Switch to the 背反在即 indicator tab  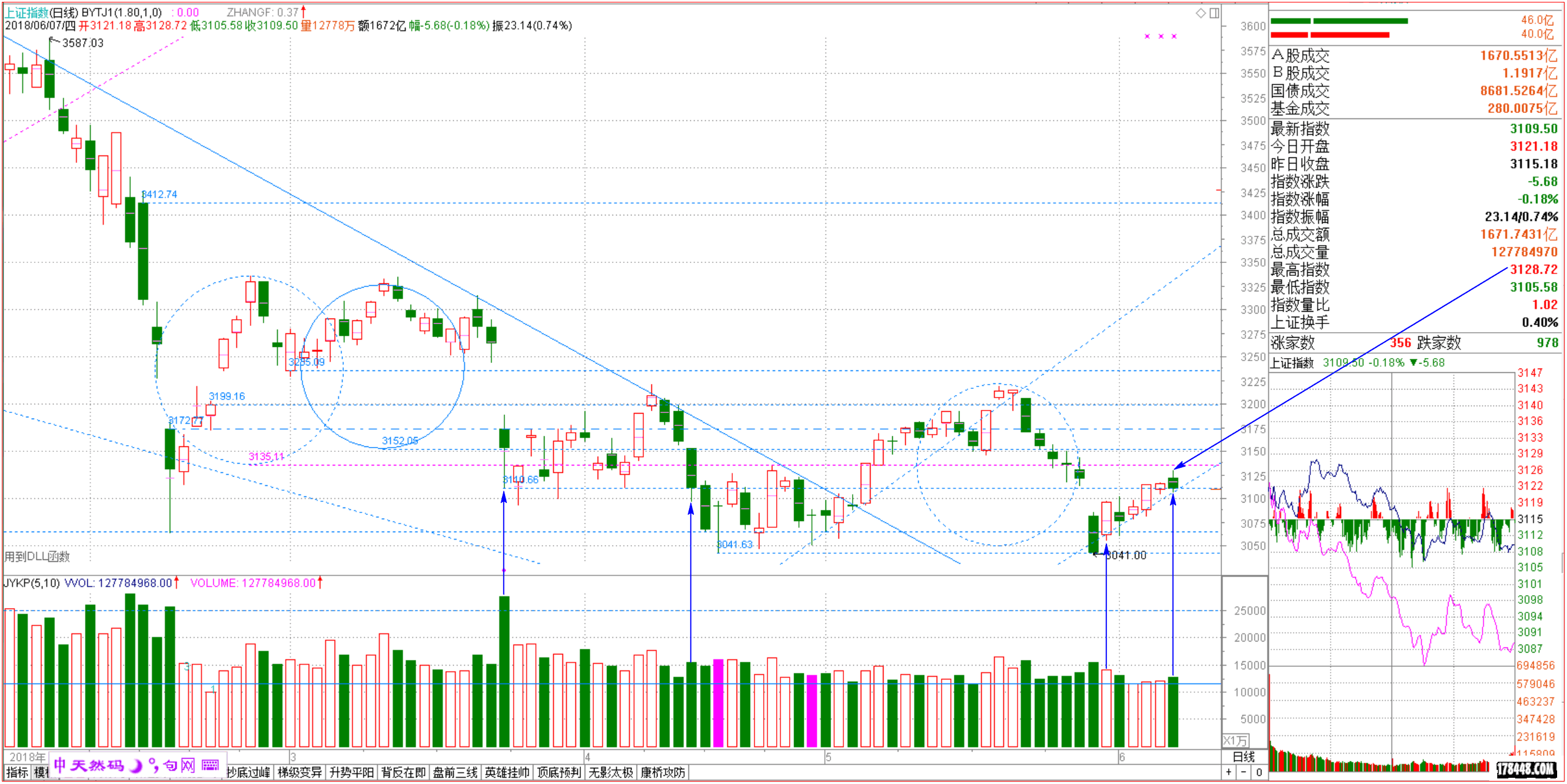pyautogui.click(x=403, y=772)
